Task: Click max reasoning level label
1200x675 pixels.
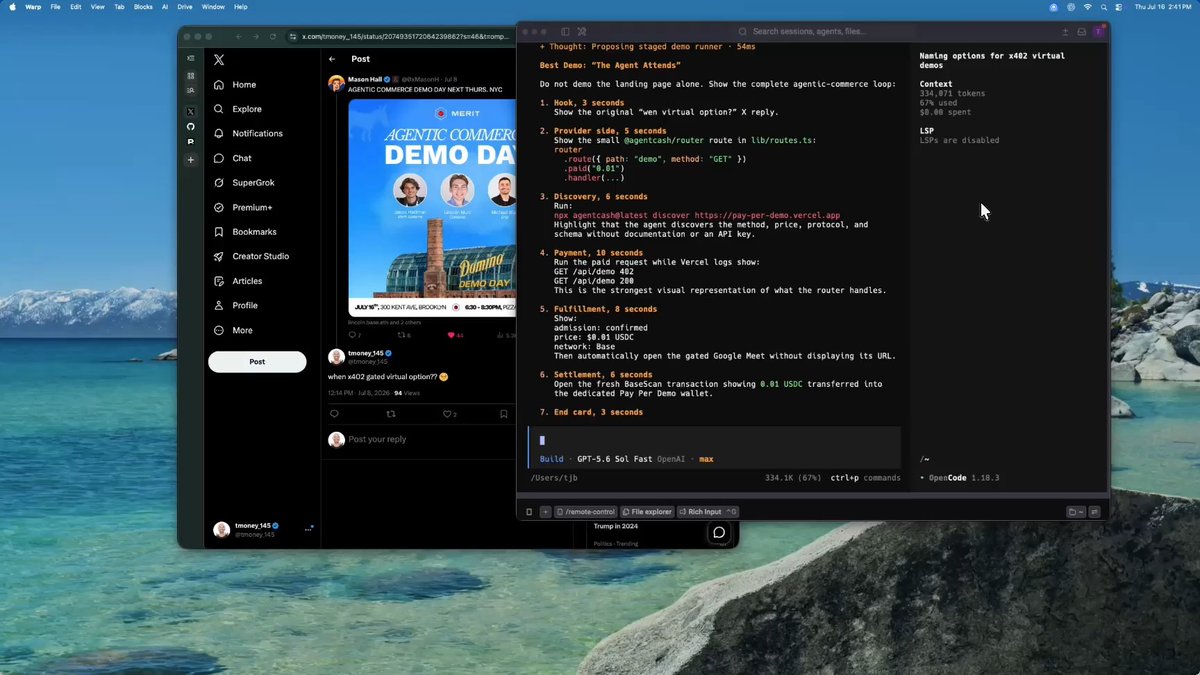Action: (706, 459)
